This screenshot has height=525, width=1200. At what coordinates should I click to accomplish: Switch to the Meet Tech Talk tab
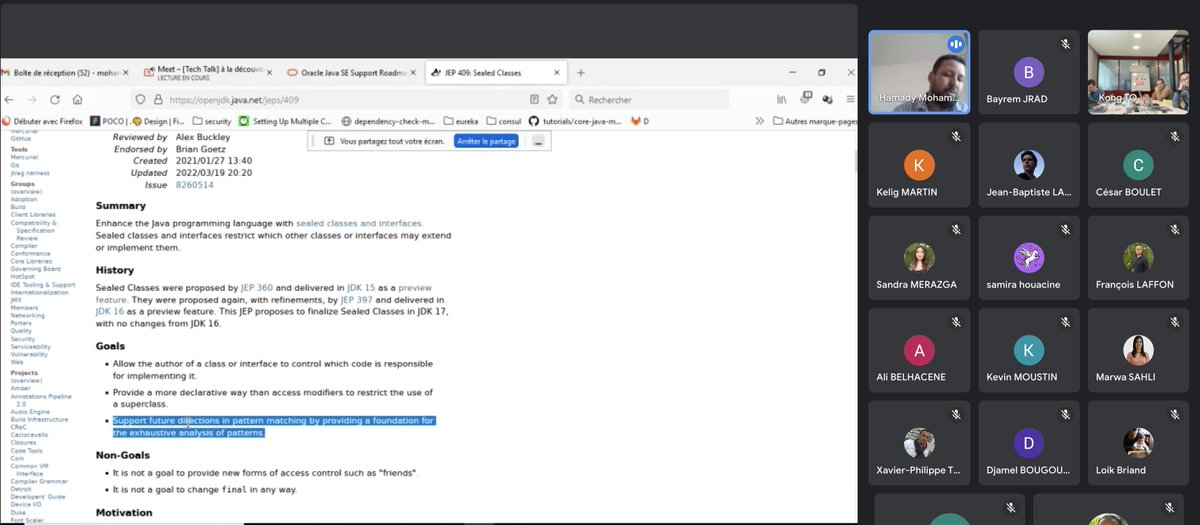(x=206, y=72)
